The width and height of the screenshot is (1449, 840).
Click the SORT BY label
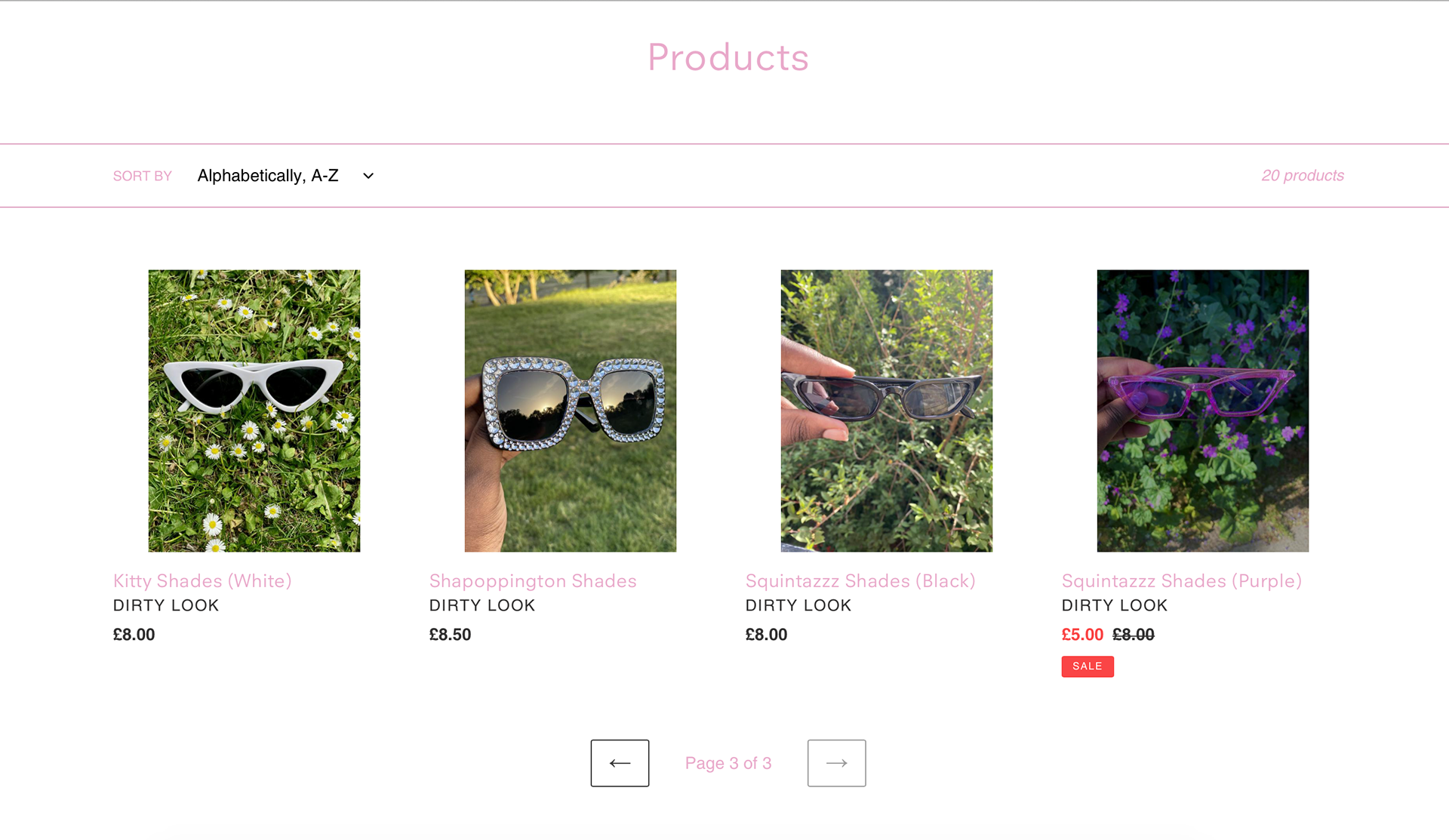point(143,176)
